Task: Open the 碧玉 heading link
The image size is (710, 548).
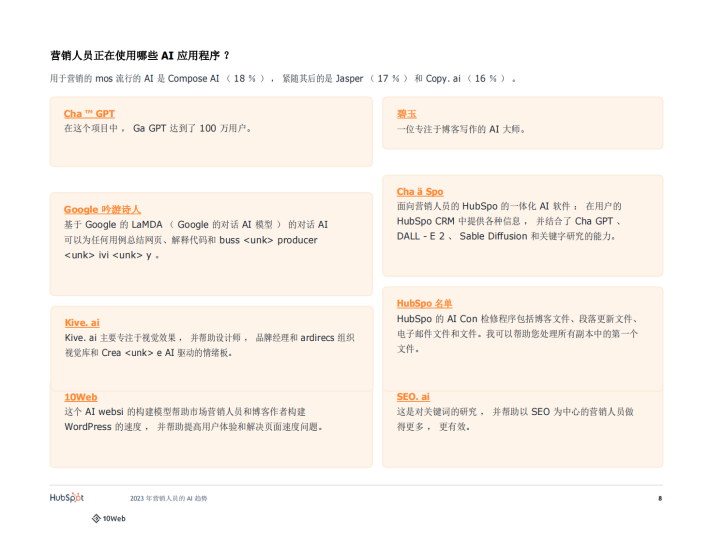Action: 407,114
